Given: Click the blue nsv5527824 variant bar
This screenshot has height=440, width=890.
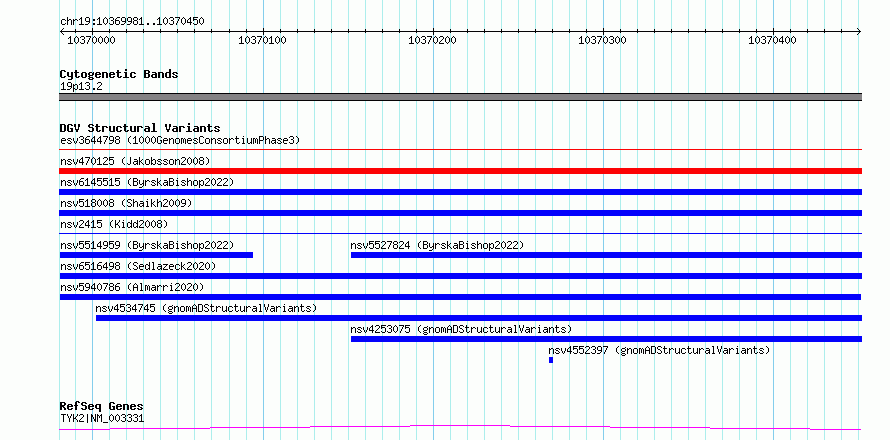Looking at the screenshot, I should (606, 255).
